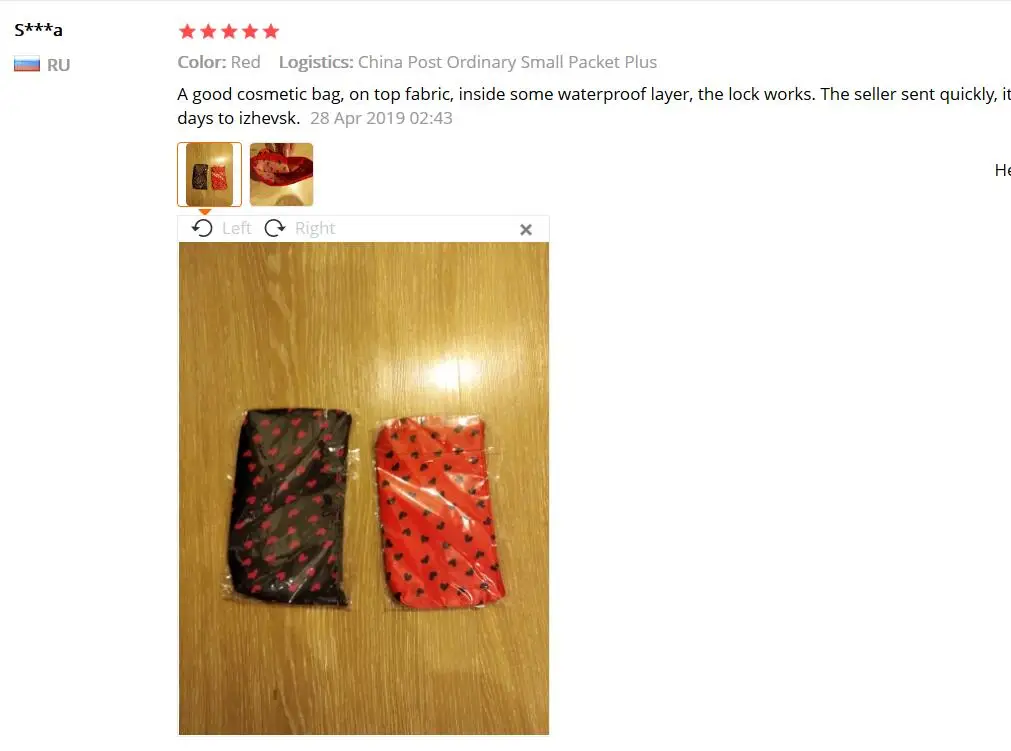Click the Right rotate label
The height and width of the screenshot is (751, 1011).
coord(315,228)
